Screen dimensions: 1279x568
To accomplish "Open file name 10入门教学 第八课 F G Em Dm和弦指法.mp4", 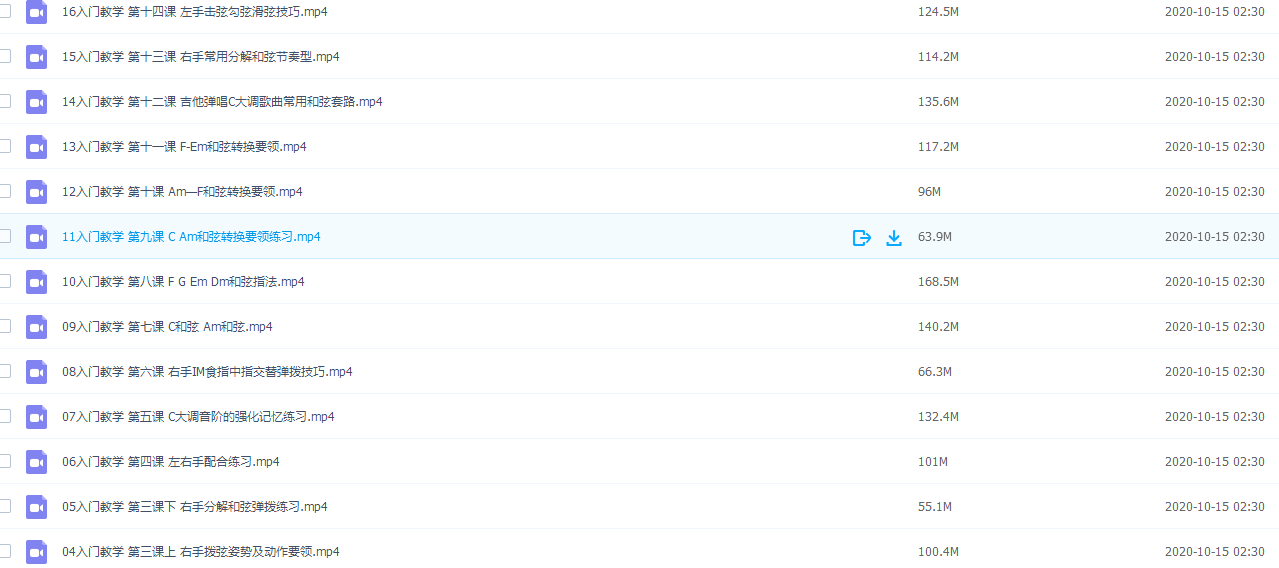I will click(183, 282).
